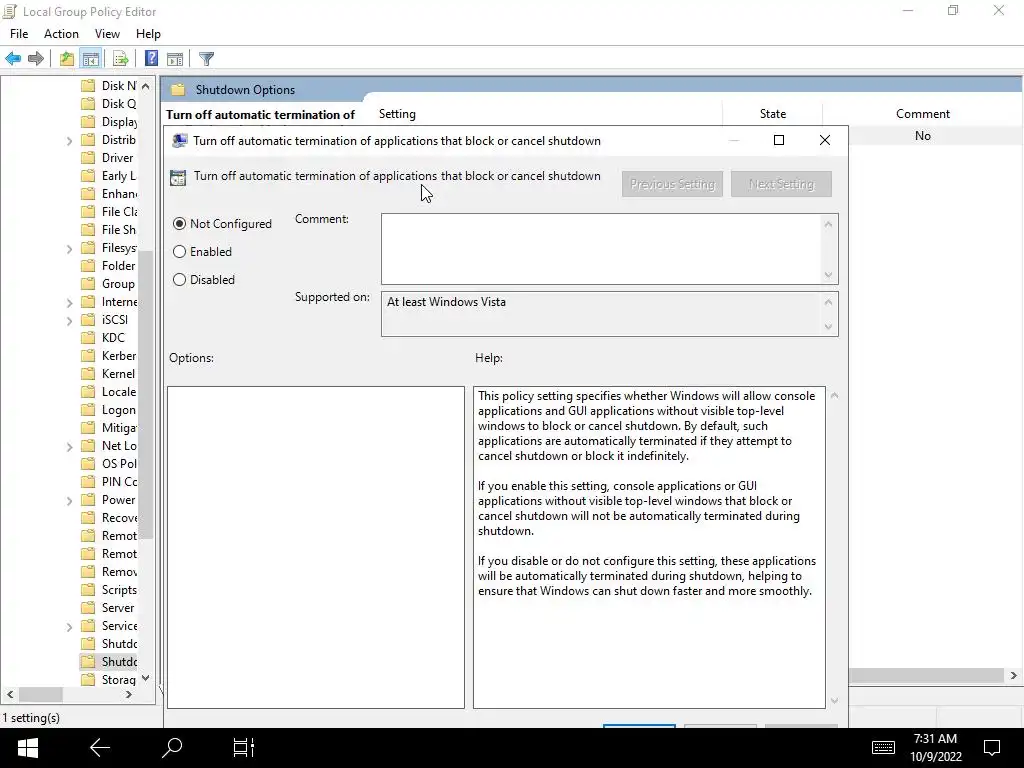Click the settings list horizontal scrollbar right arrow
Image resolution: width=1024 pixels, height=768 pixels.
pyautogui.click(x=1014, y=675)
